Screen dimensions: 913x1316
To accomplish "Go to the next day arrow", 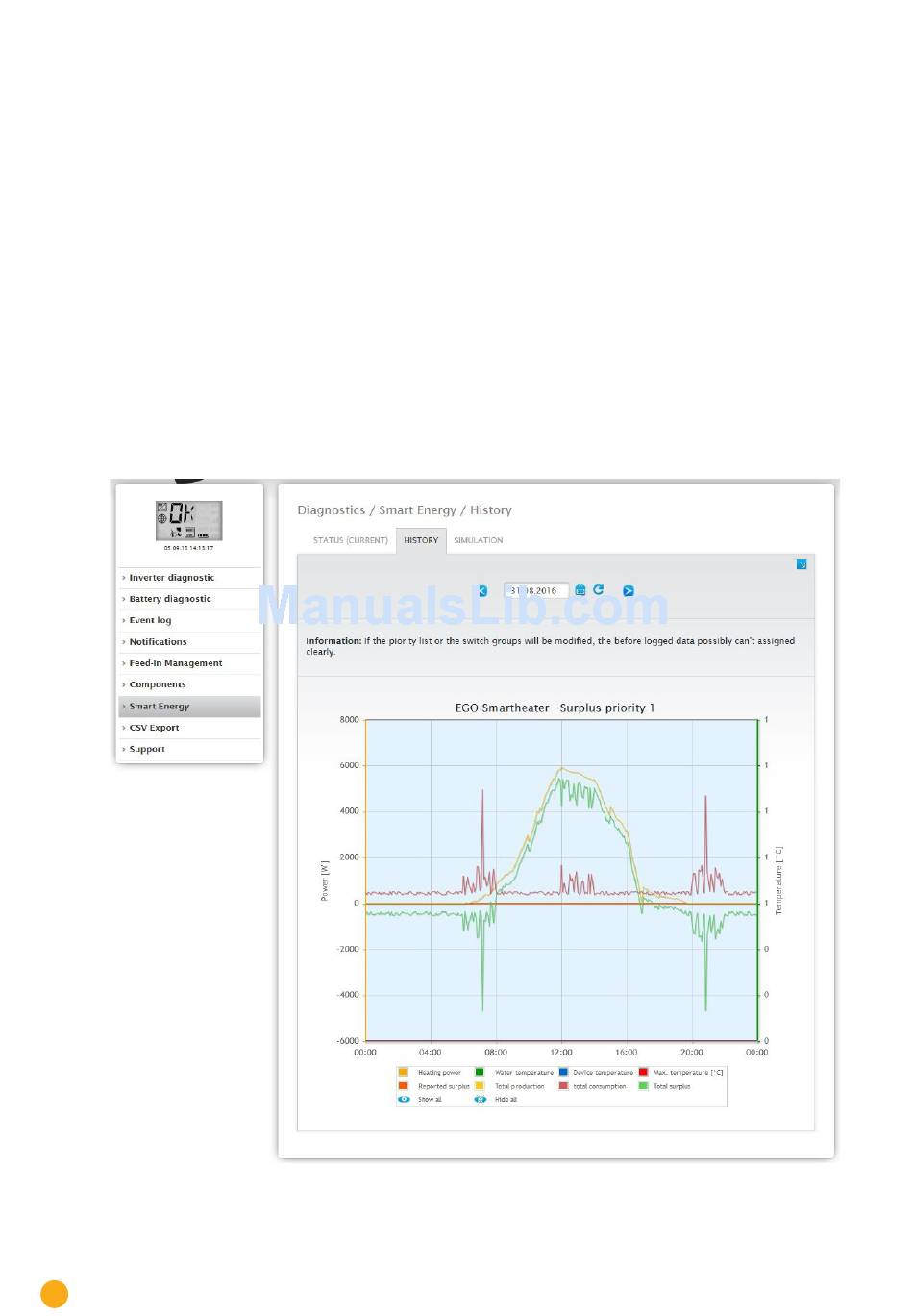I will point(629,590).
